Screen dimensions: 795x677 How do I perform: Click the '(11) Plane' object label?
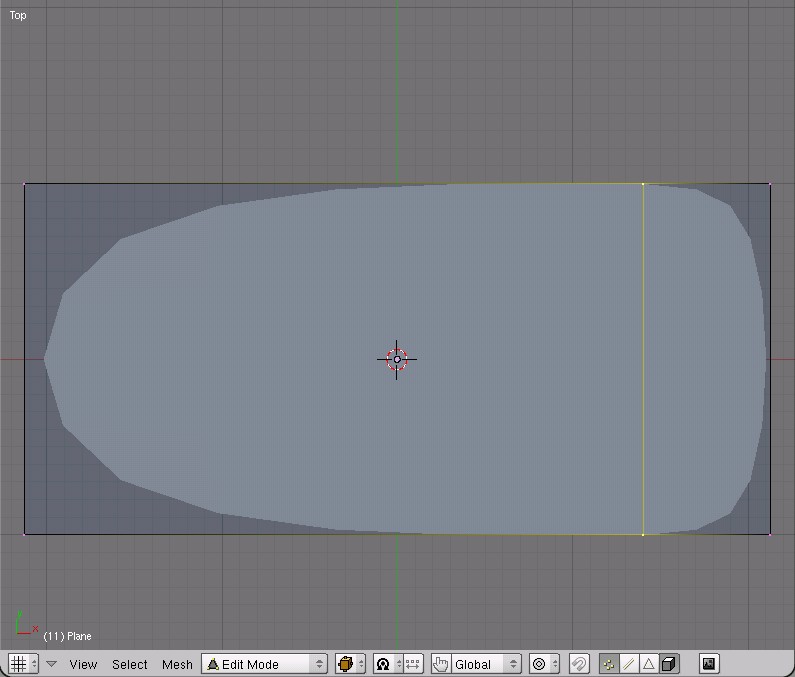(67, 636)
